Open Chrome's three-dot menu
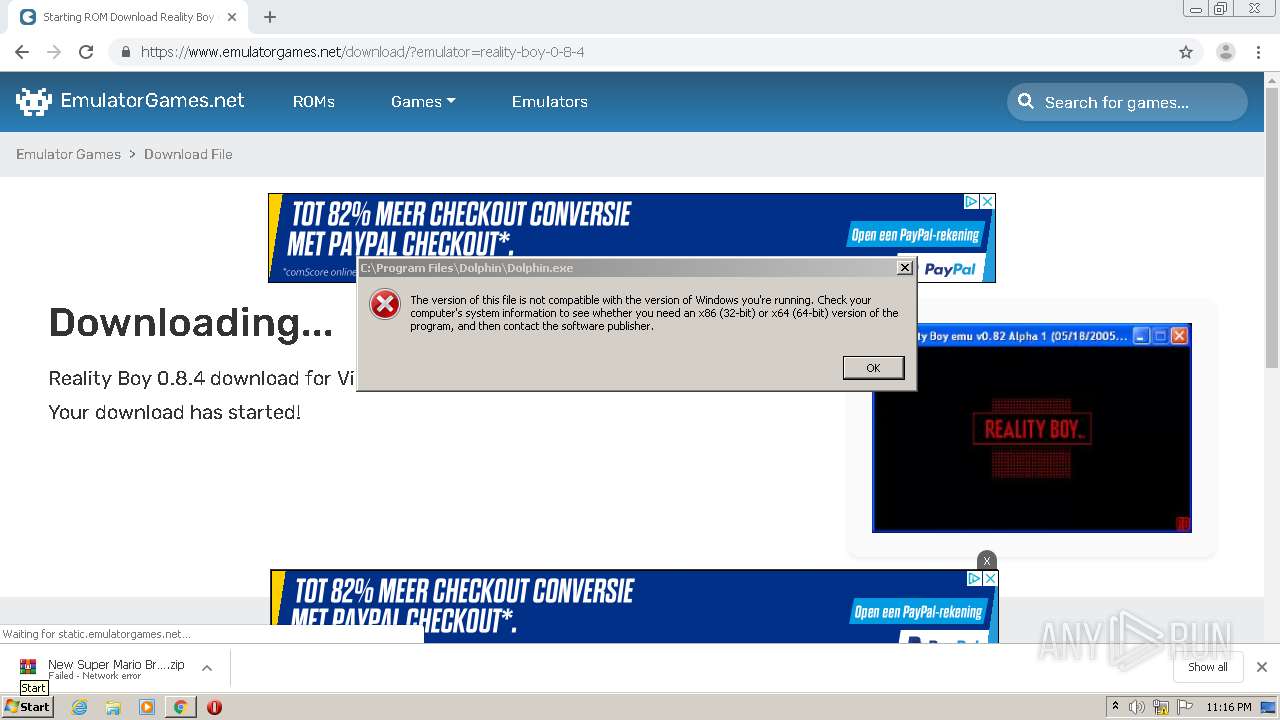This screenshot has height=720, width=1280. [x=1259, y=52]
